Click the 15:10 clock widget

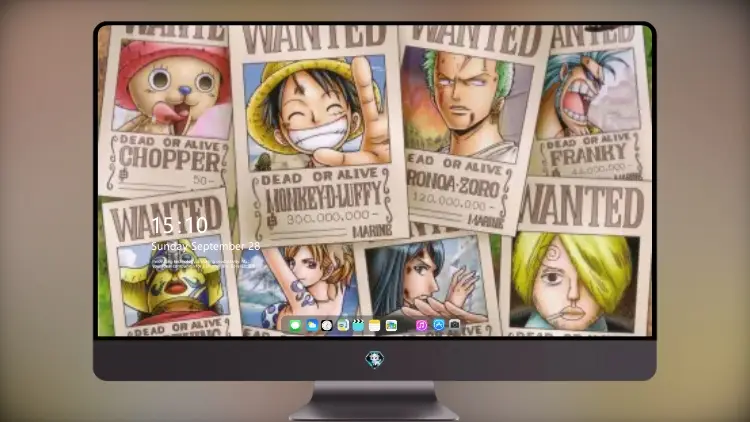click(179, 225)
